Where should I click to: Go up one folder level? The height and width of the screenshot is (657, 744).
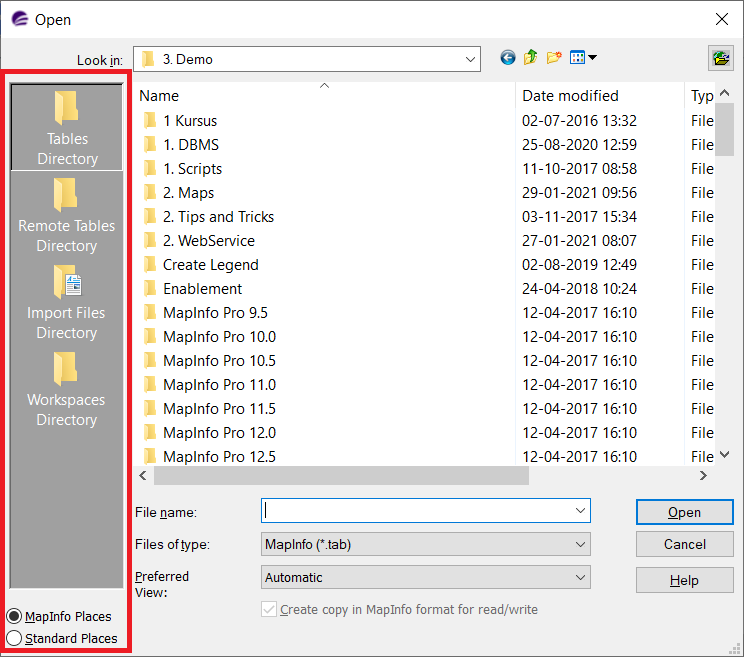tap(530, 58)
